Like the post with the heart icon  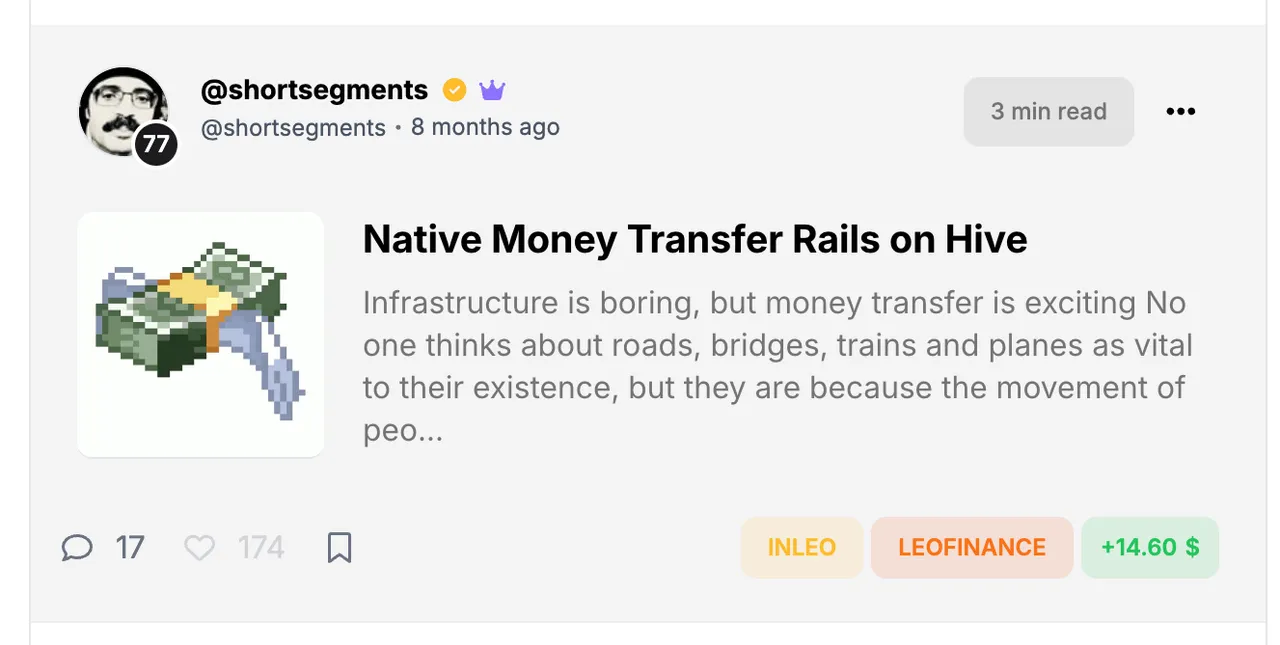[200, 547]
